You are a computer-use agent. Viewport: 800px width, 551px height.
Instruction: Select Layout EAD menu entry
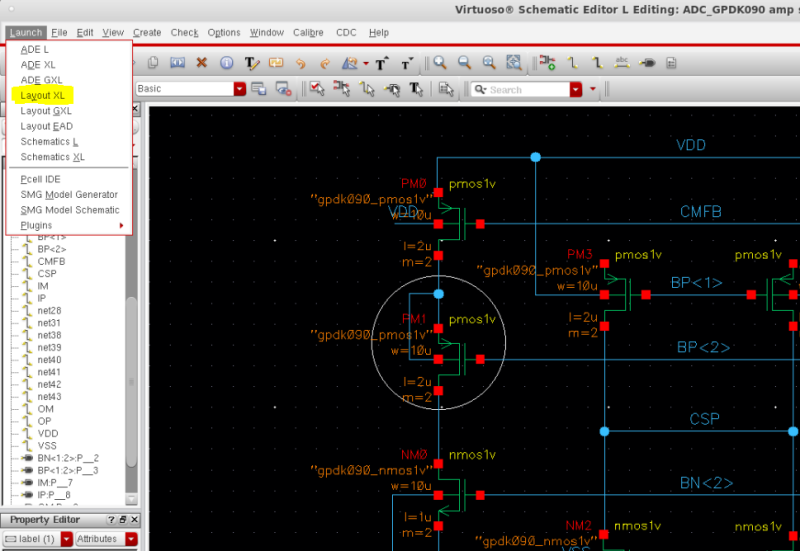(46, 126)
